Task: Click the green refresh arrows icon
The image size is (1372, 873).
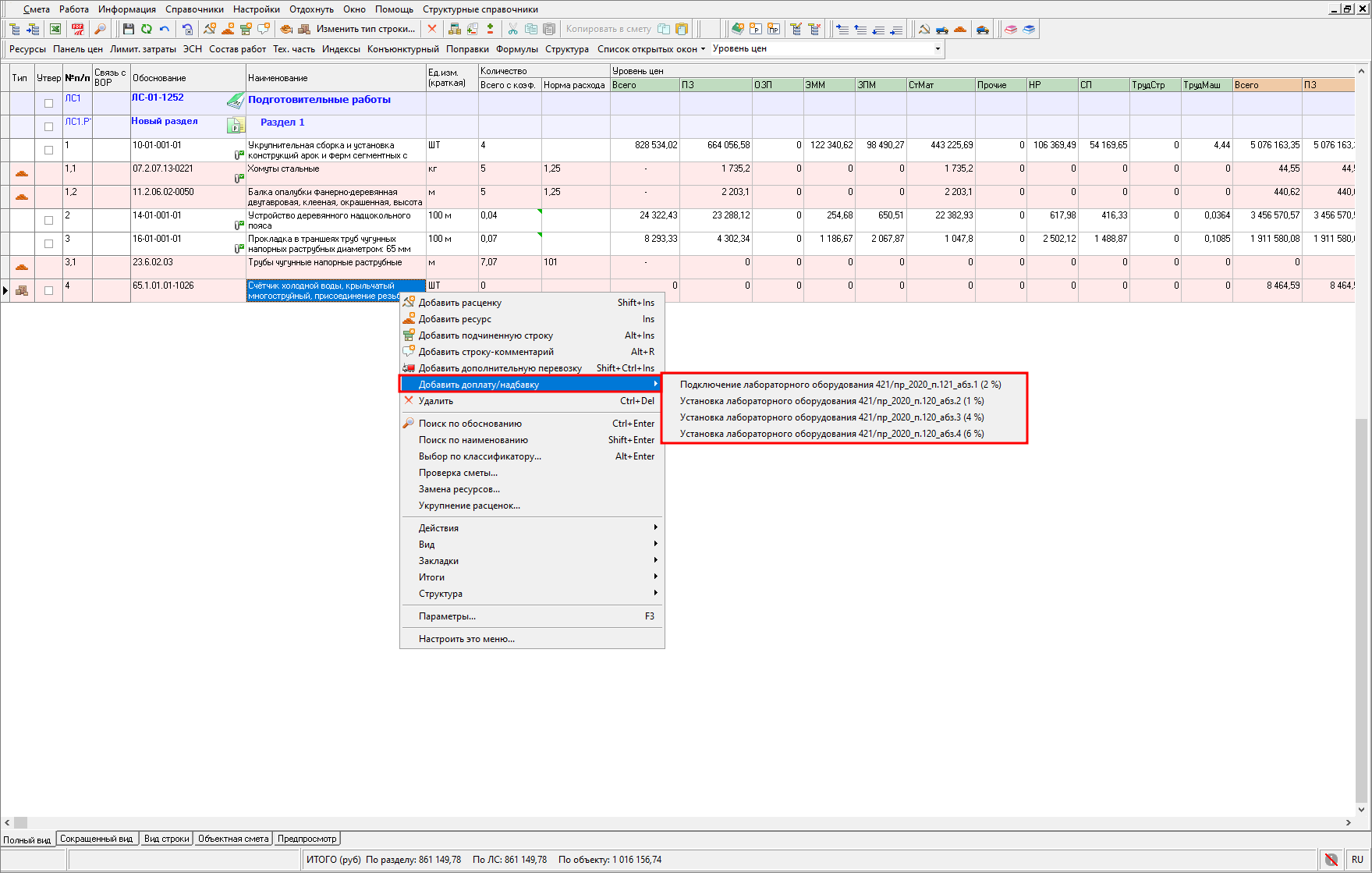Action: click(x=146, y=29)
